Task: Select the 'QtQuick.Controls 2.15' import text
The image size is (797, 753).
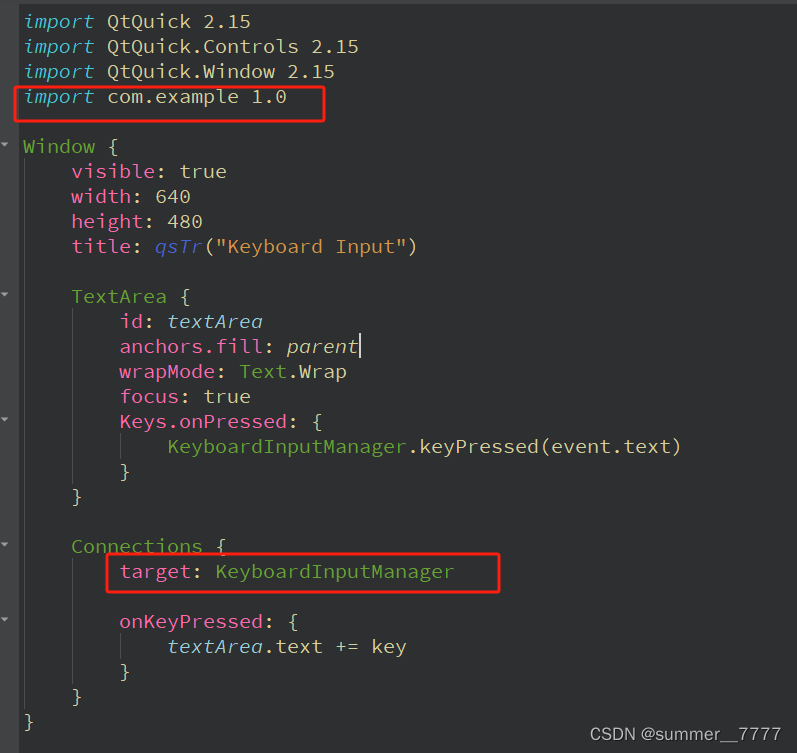Action: pos(233,47)
